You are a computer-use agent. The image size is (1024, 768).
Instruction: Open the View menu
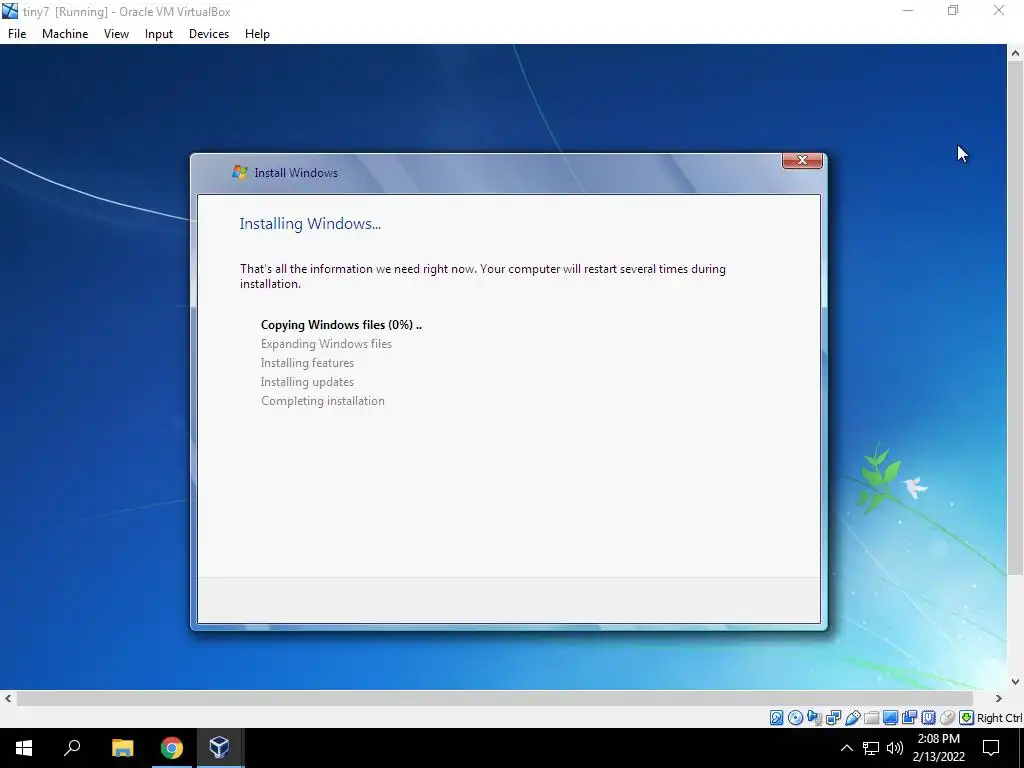pos(116,34)
